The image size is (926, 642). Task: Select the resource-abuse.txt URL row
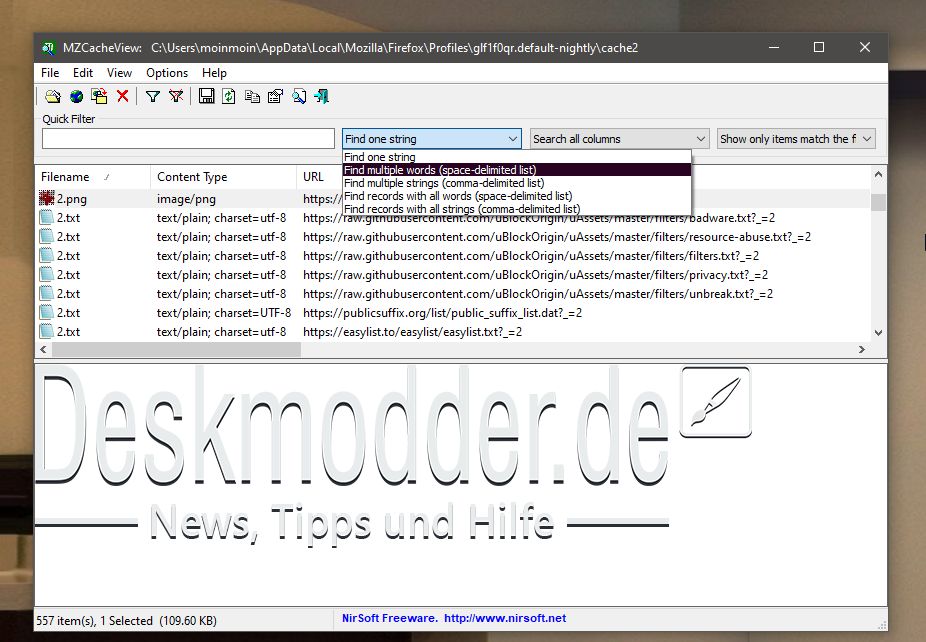pyautogui.click(x=556, y=237)
